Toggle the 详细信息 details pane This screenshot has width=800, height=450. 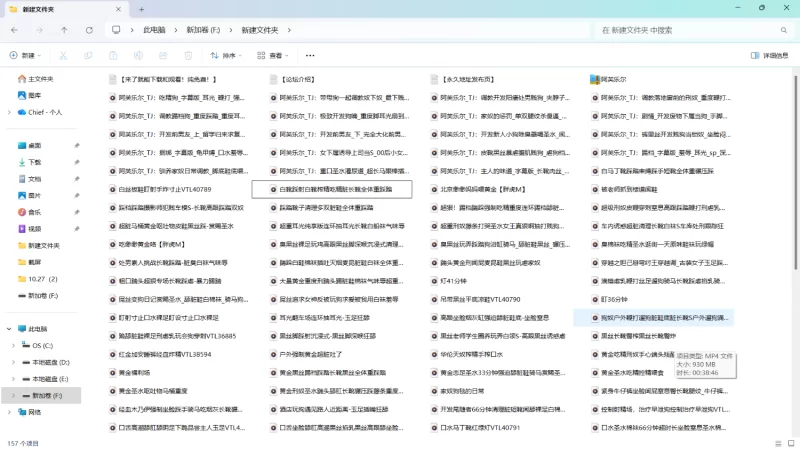(x=769, y=55)
